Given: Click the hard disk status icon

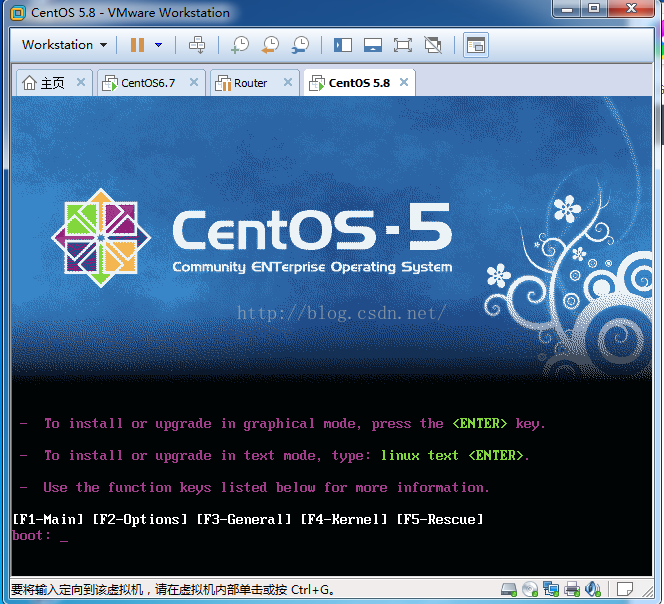Looking at the screenshot, I should [x=509, y=589].
